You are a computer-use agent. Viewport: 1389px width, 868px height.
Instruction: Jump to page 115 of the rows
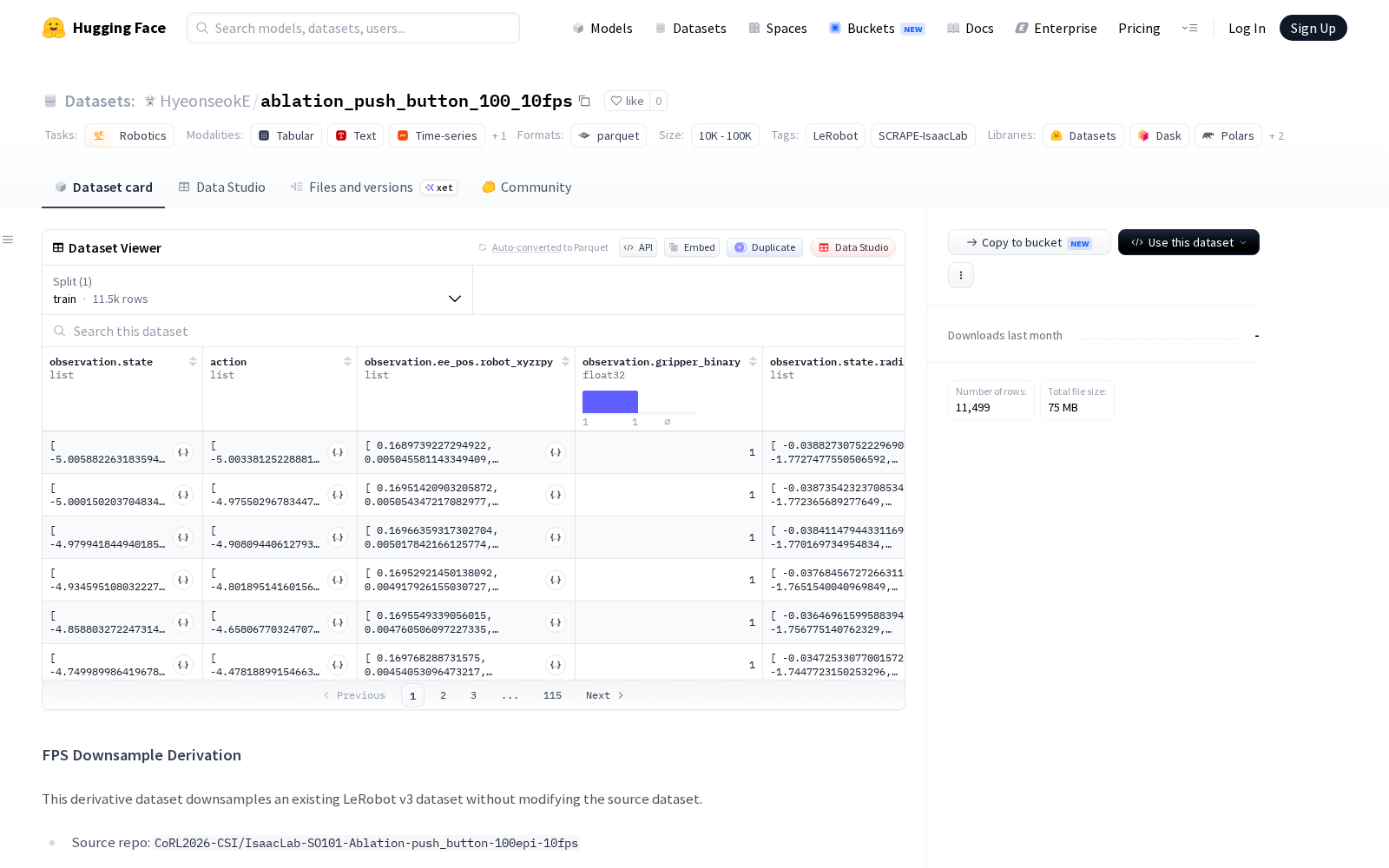click(x=552, y=695)
